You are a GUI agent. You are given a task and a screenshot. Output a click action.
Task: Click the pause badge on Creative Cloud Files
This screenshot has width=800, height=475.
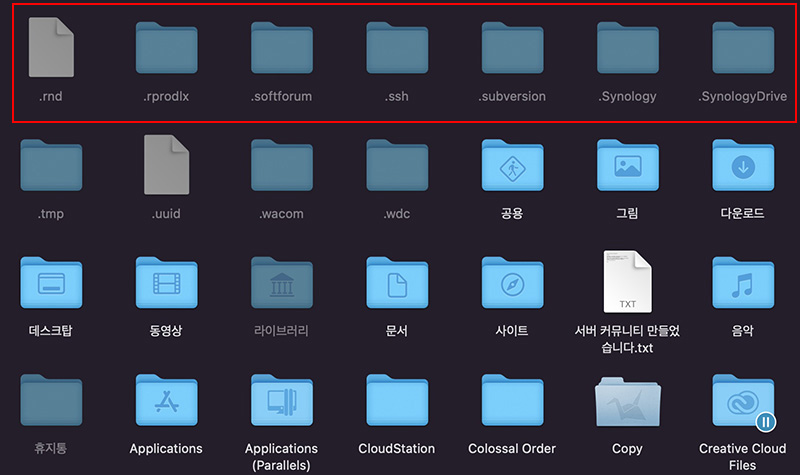765,422
